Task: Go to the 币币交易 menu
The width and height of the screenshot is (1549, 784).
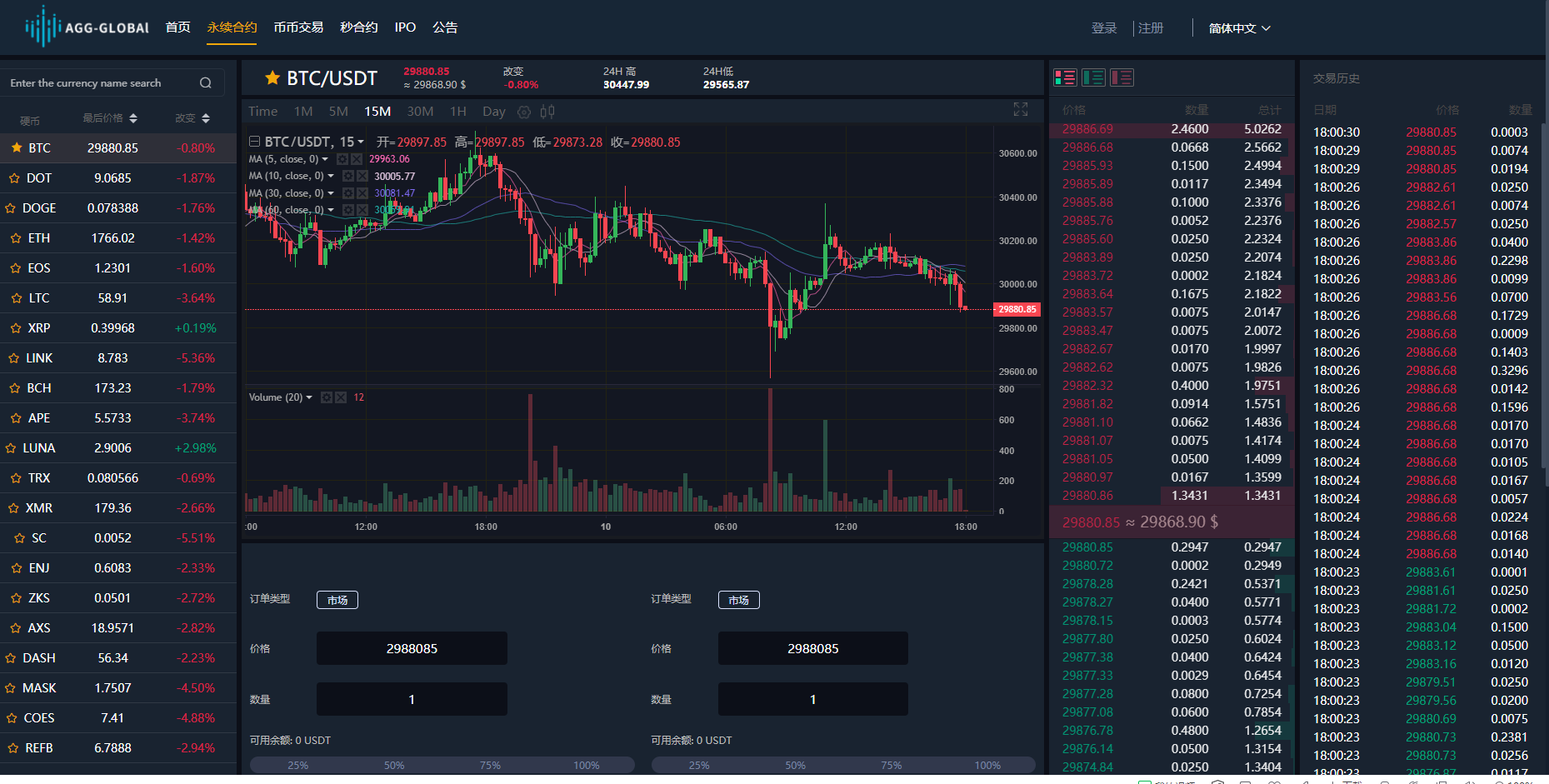Action: click(298, 27)
